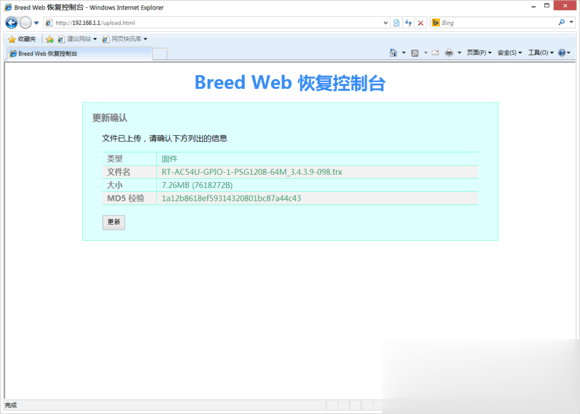Click inside the Bing search box
This screenshot has height=414, width=580.
tap(498, 23)
